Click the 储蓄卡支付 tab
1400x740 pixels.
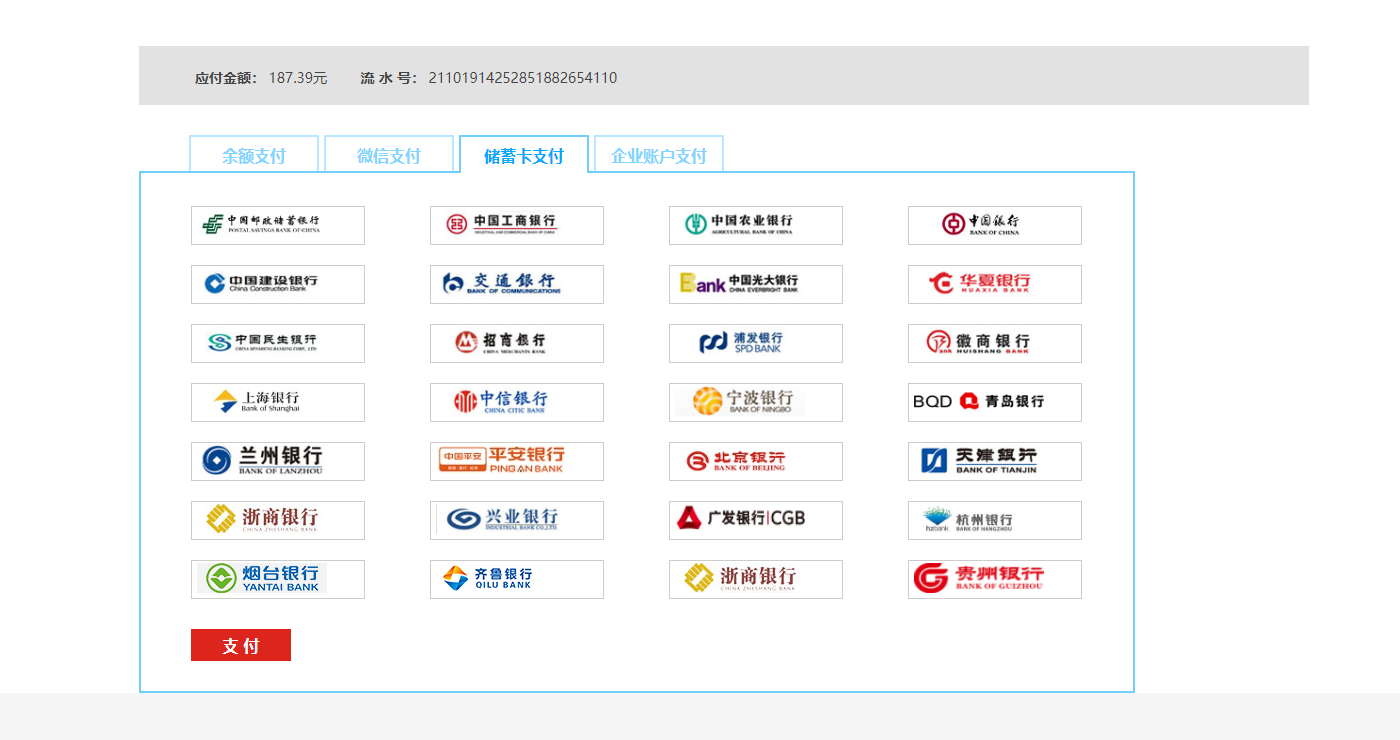pos(524,155)
